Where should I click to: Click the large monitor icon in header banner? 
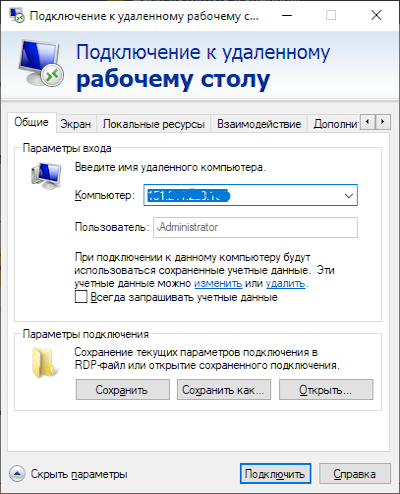pos(41,63)
